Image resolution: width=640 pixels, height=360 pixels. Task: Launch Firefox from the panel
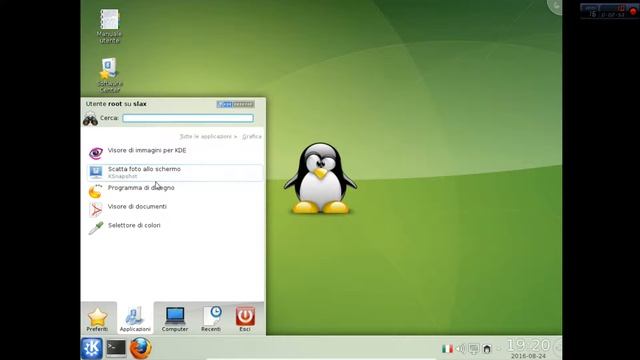pyautogui.click(x=141, y=348)
